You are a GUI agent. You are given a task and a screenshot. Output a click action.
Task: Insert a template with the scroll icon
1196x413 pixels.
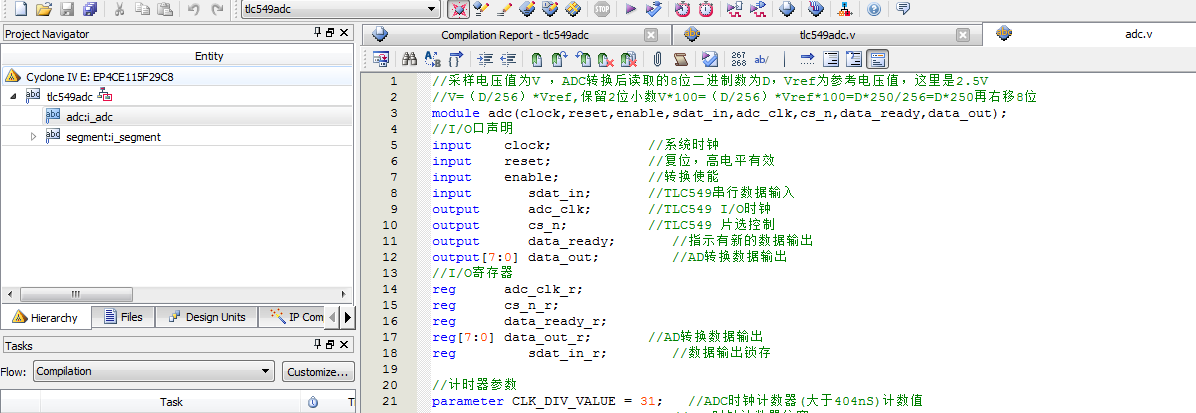tap(681, 59)
